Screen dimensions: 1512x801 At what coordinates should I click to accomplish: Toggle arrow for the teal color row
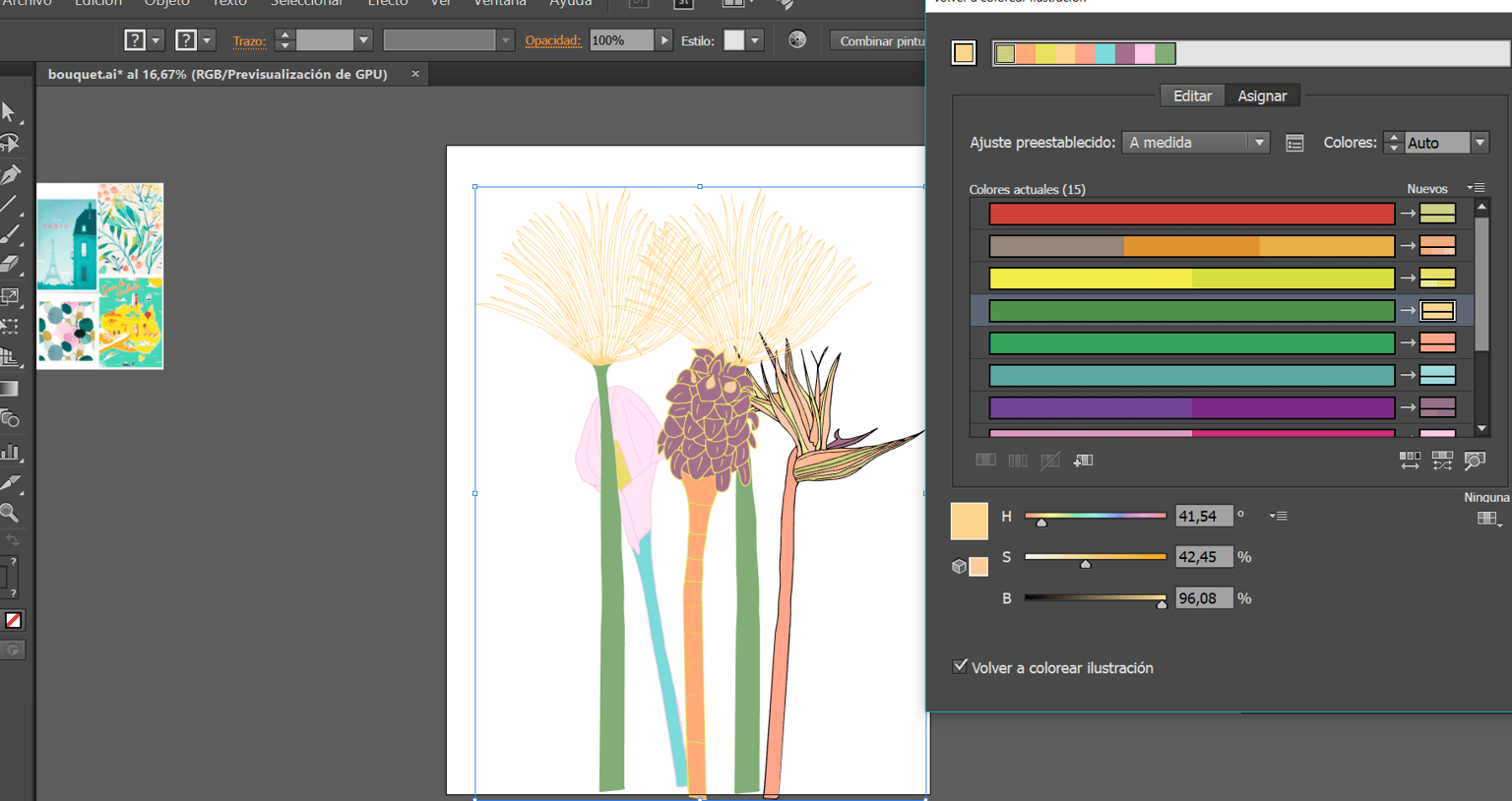pyautogui.click(x=1408, y=375)
